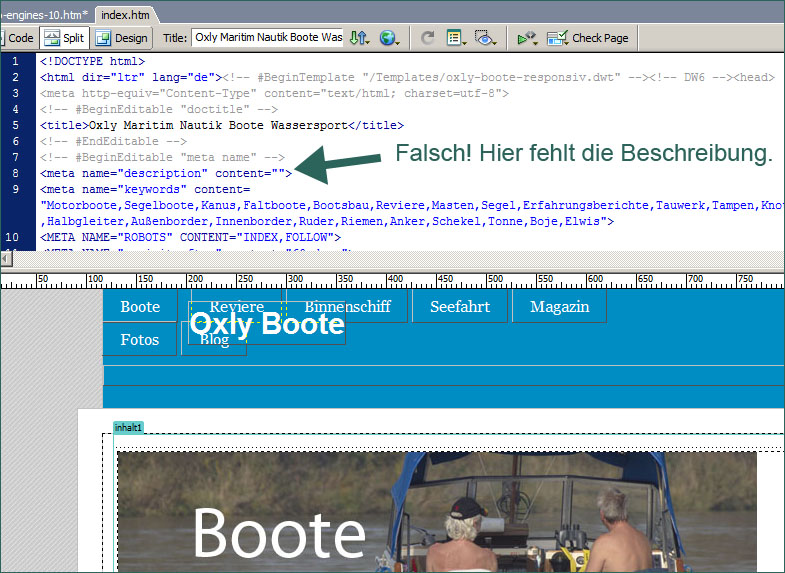Click the Magazin navigation link

click(559, 307)
